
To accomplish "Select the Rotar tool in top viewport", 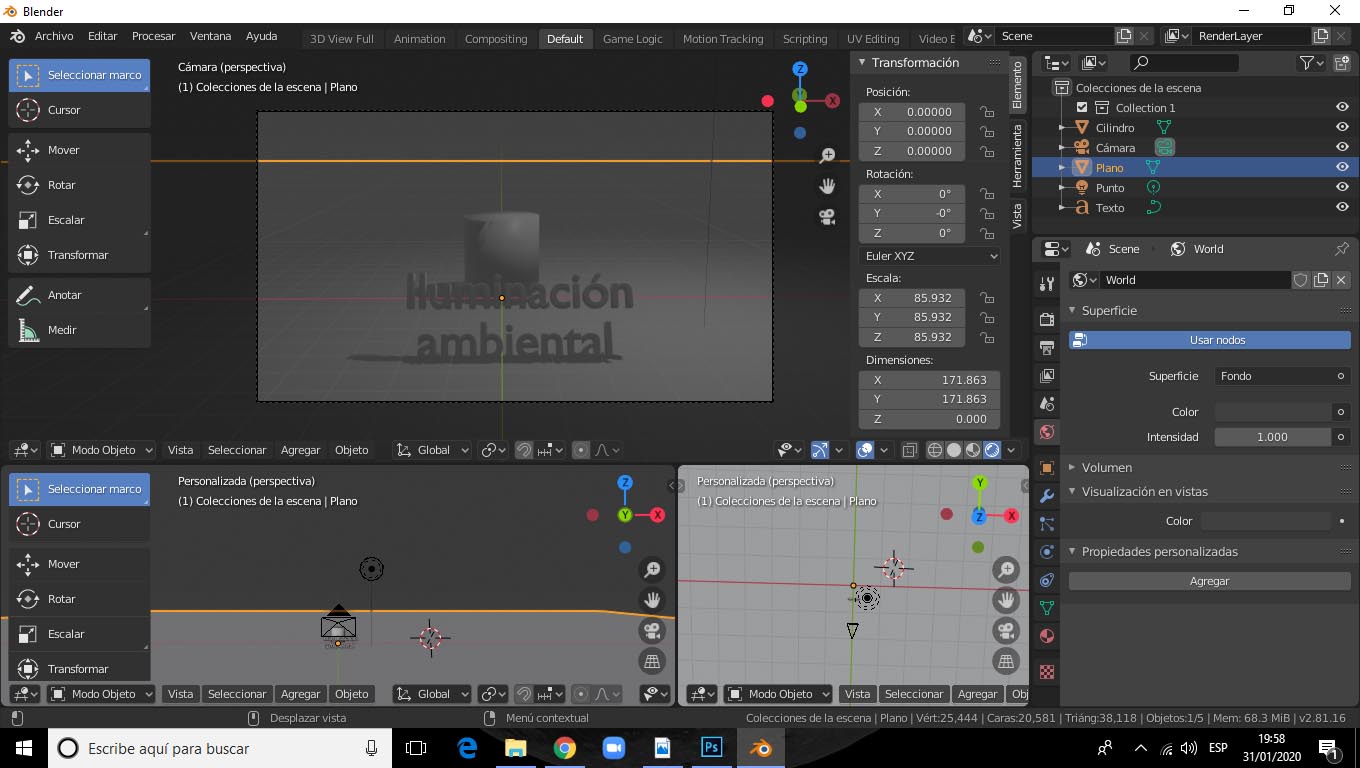I will [80, 185].
